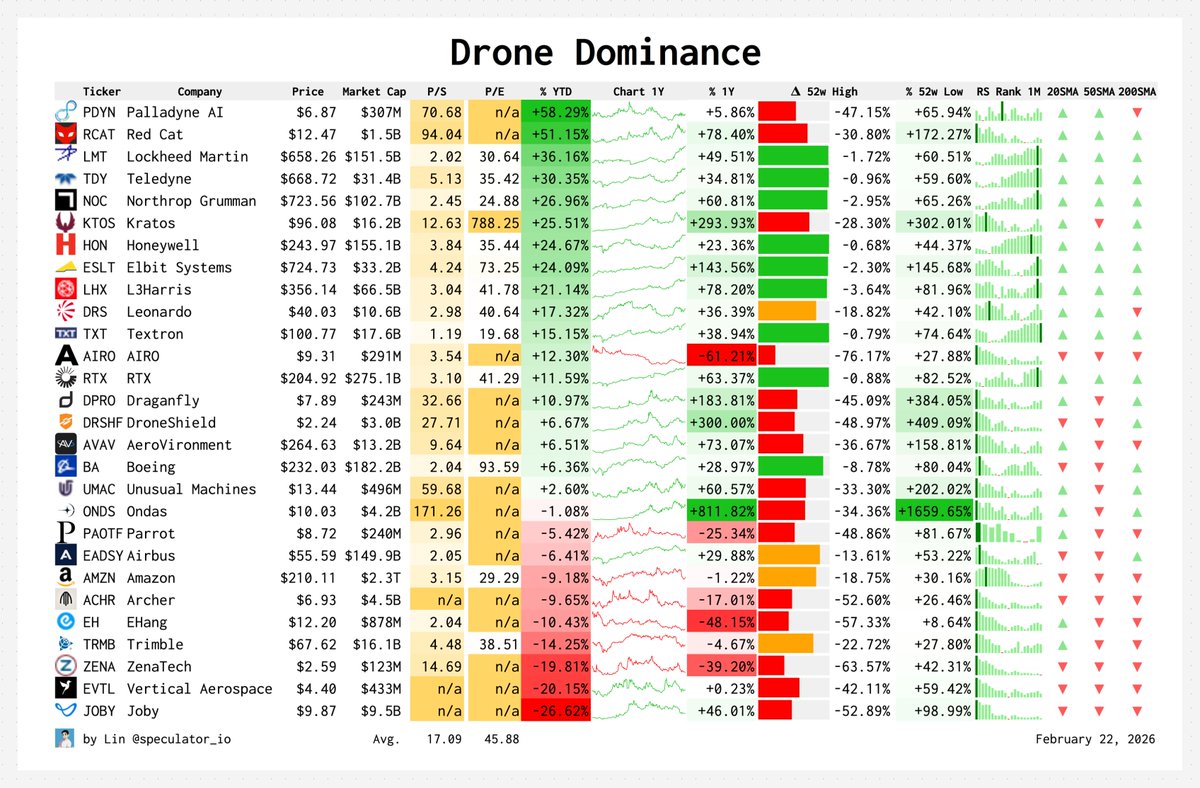This screenshot has height=788, width=1200.
Task: Click the Boeing logo icon
Action: [66, 466]
